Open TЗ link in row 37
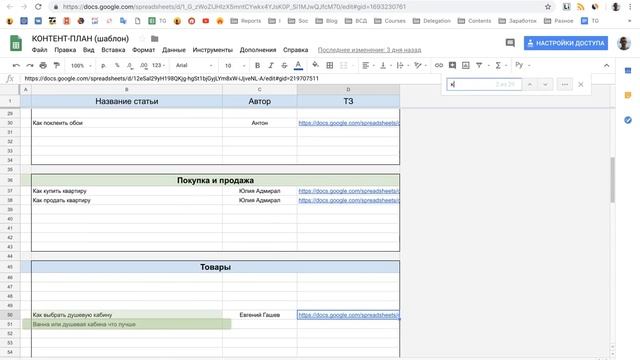 pyautogui.click(x=349, y=191)
